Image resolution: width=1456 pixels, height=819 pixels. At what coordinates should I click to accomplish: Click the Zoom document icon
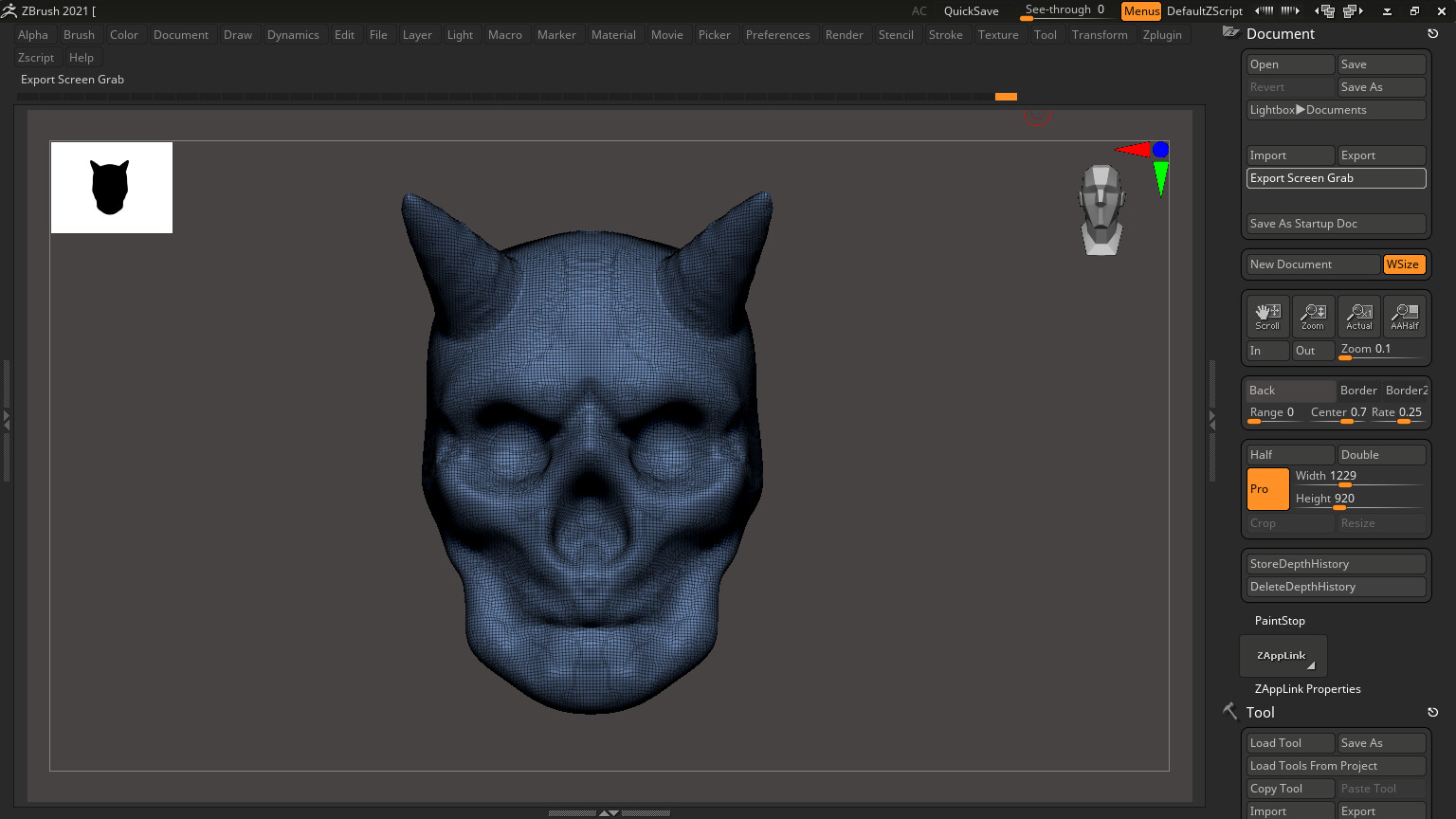[1313, 316]
